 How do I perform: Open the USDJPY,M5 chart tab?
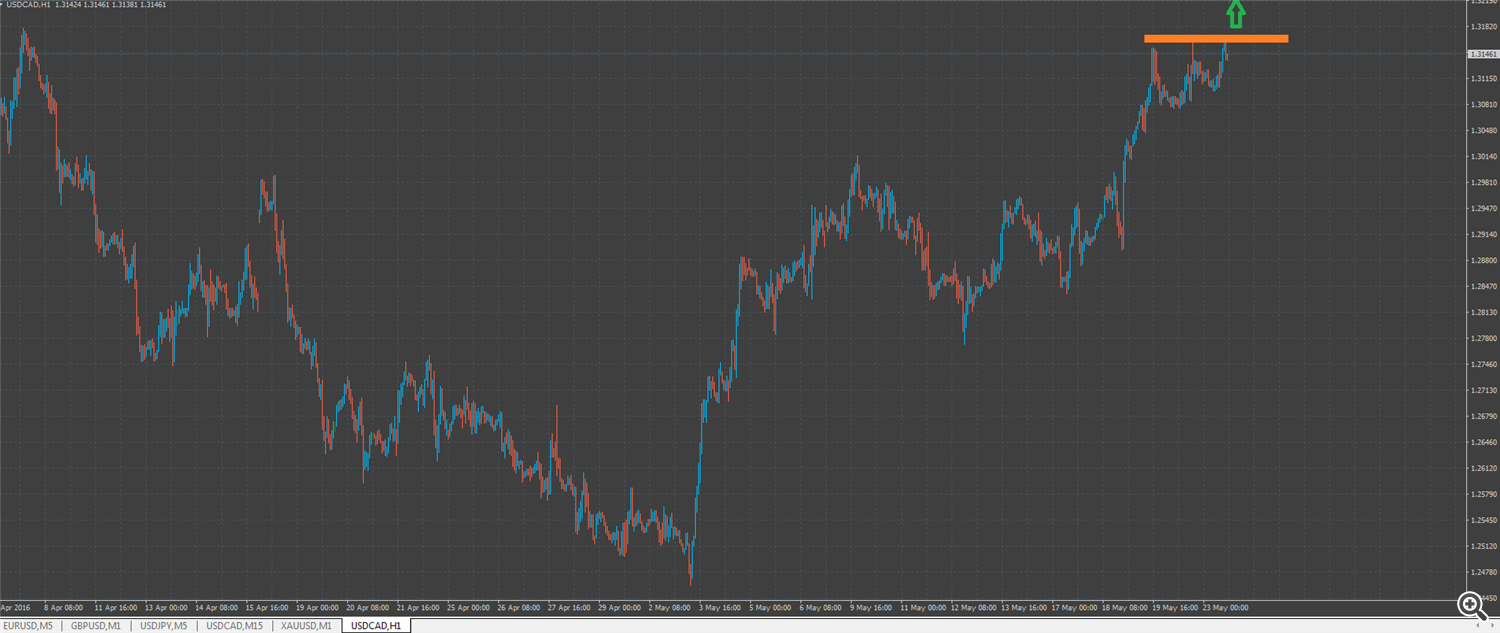[163, 626]
